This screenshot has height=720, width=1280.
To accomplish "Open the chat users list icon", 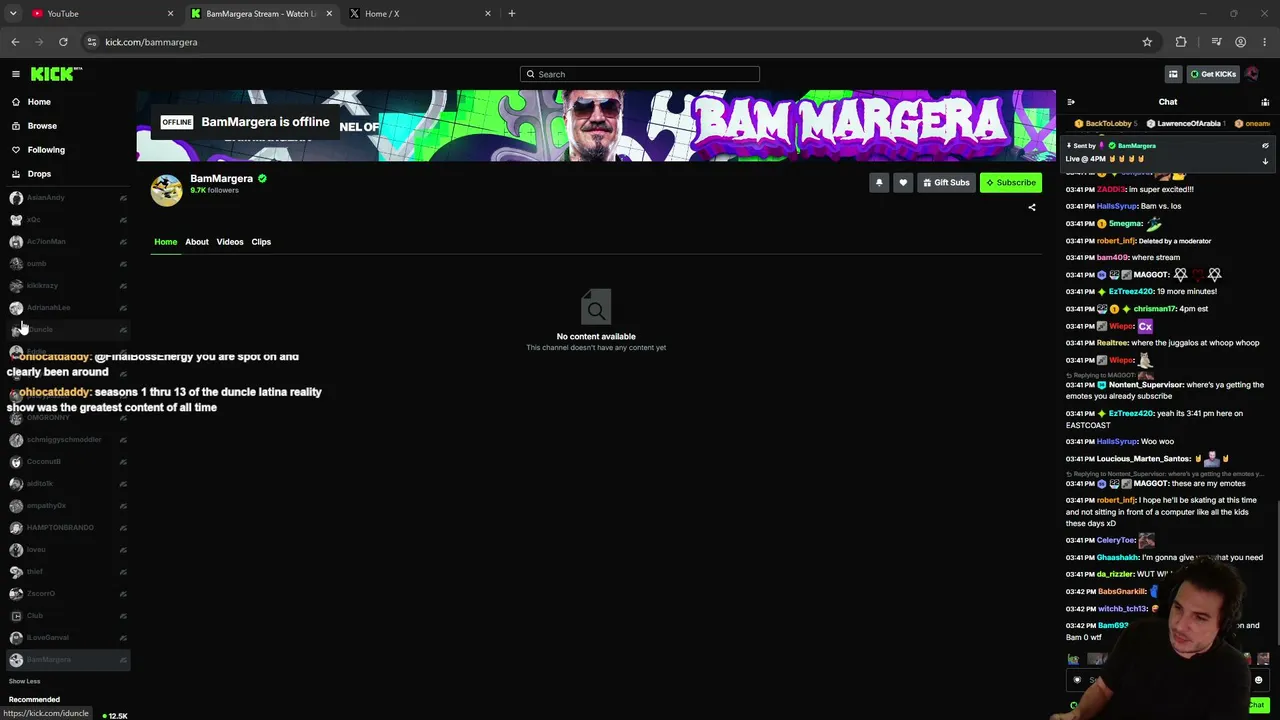I will (1265, 102).
